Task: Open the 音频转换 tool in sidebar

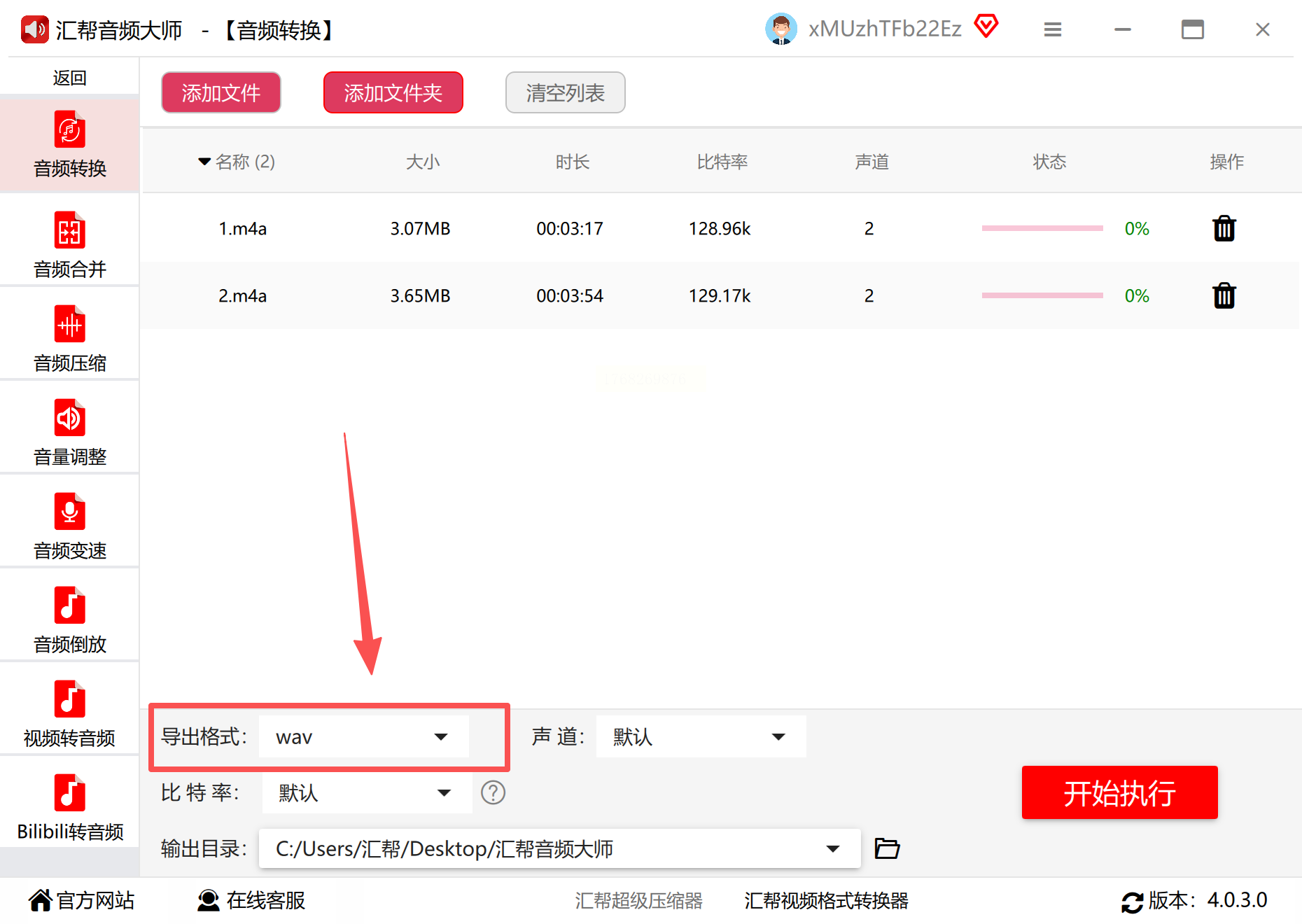Action: tap(70, 145)
